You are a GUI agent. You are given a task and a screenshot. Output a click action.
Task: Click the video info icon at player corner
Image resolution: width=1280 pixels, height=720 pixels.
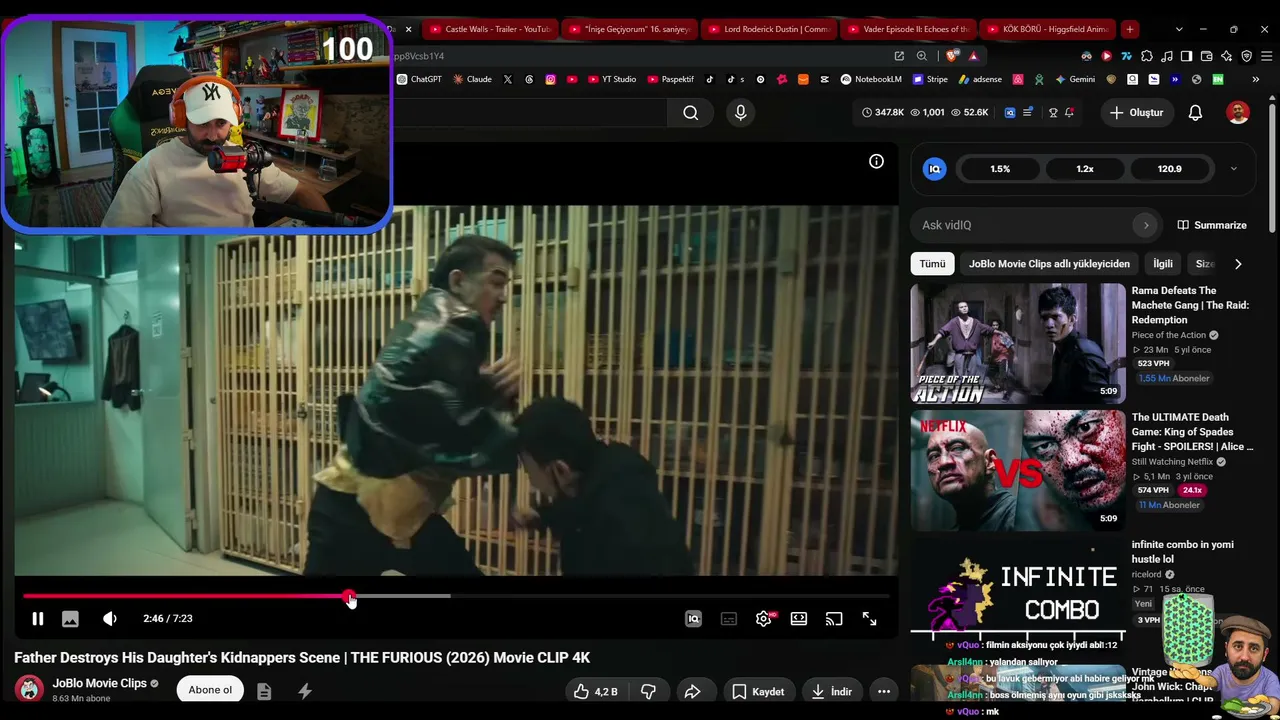(876, 161)
